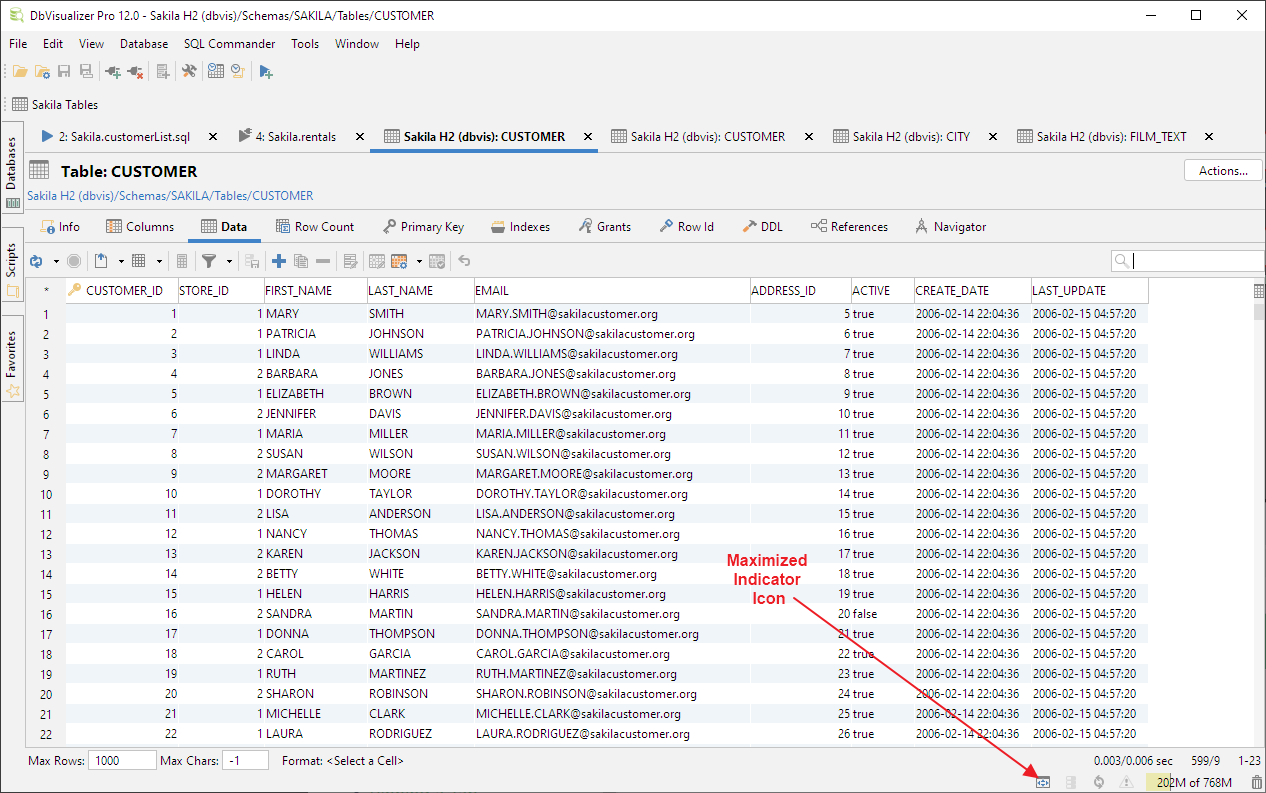
Task: Switch to the Columns tab
Action: 140,226
